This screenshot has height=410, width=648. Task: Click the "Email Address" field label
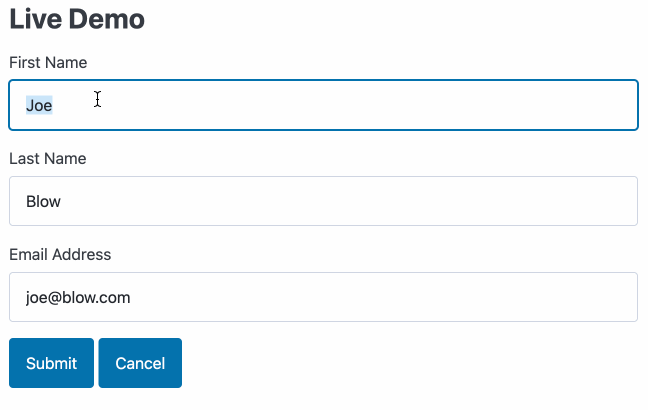[x=60, y=254]
